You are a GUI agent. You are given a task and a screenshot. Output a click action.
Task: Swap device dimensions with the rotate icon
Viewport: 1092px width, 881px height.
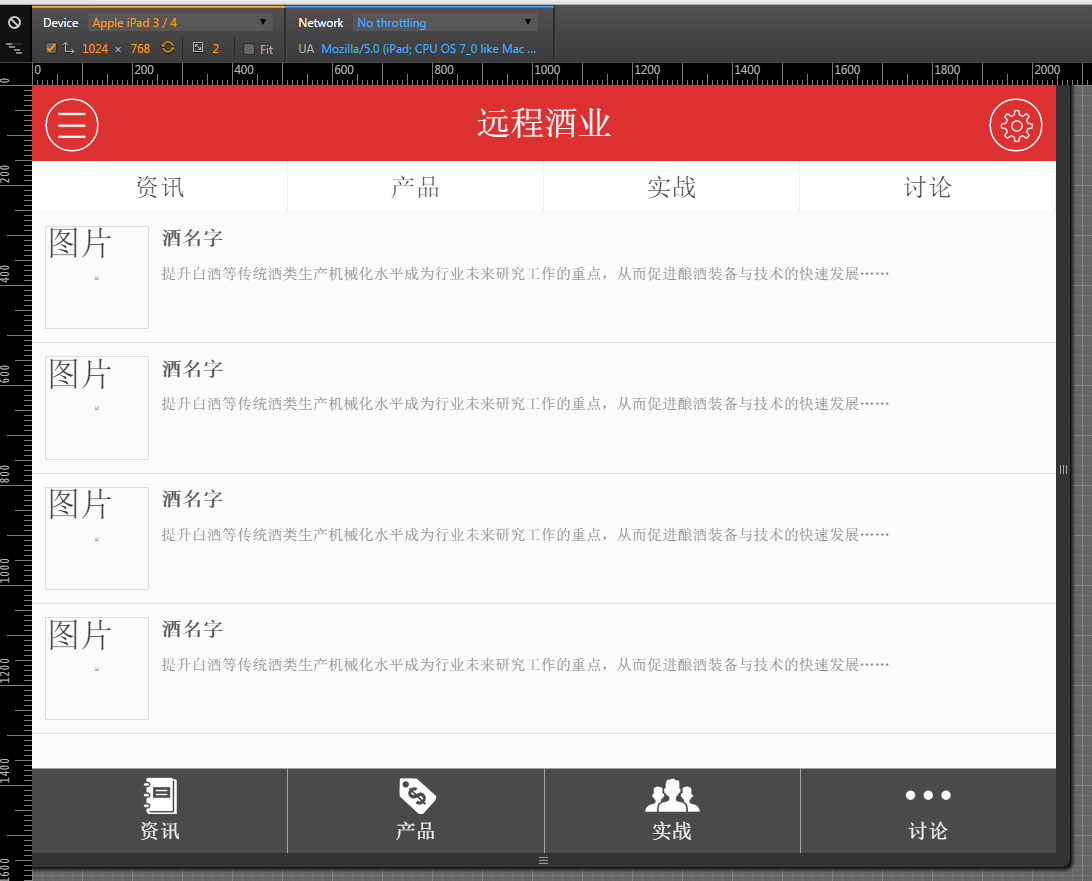click(166, 48)
